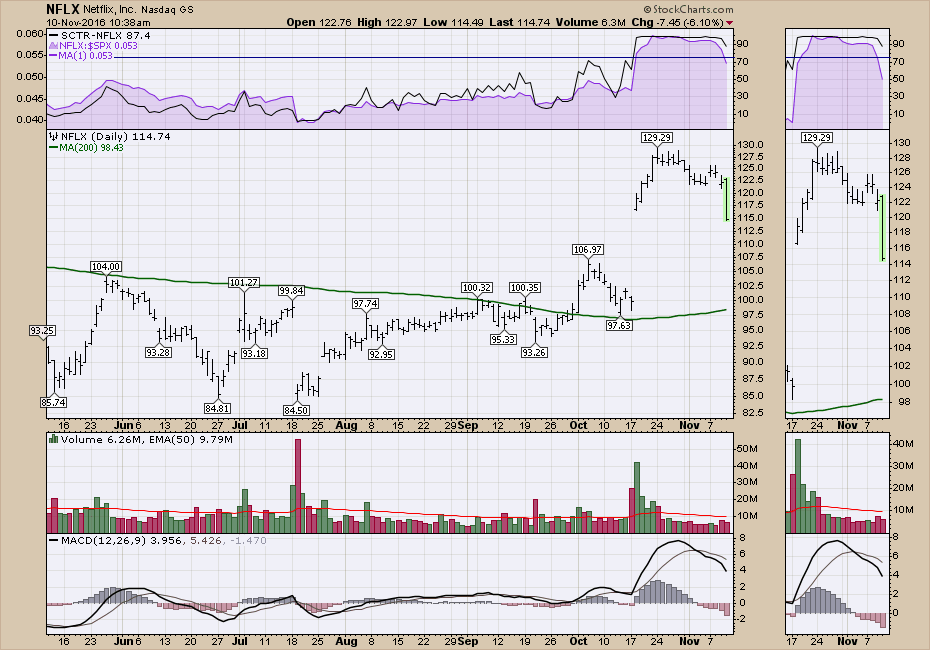Click the tallest red volume bar in July
This screenshot has width=930, height=650.
(x=298, y=486)
